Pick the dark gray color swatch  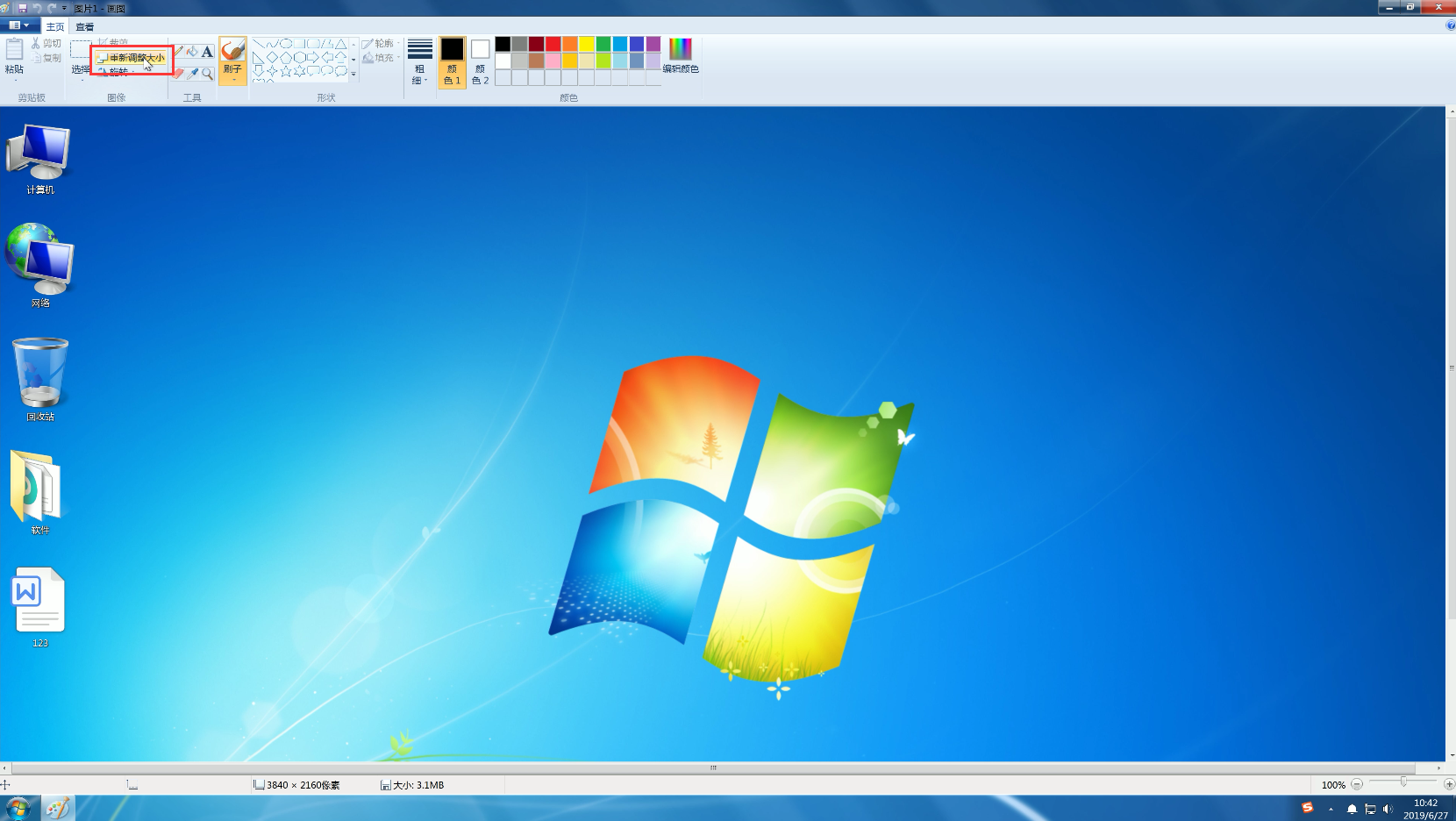click(519, 44)
